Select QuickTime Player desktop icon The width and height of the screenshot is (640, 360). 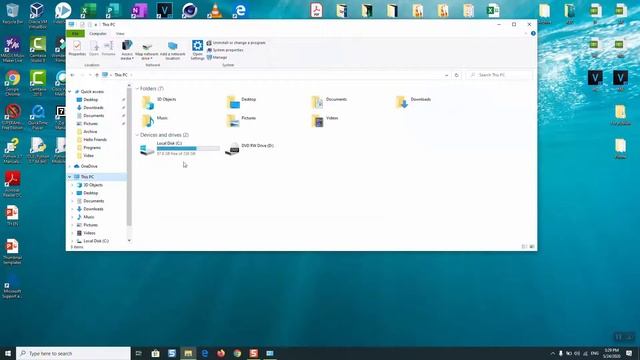(x=38, y=117)
